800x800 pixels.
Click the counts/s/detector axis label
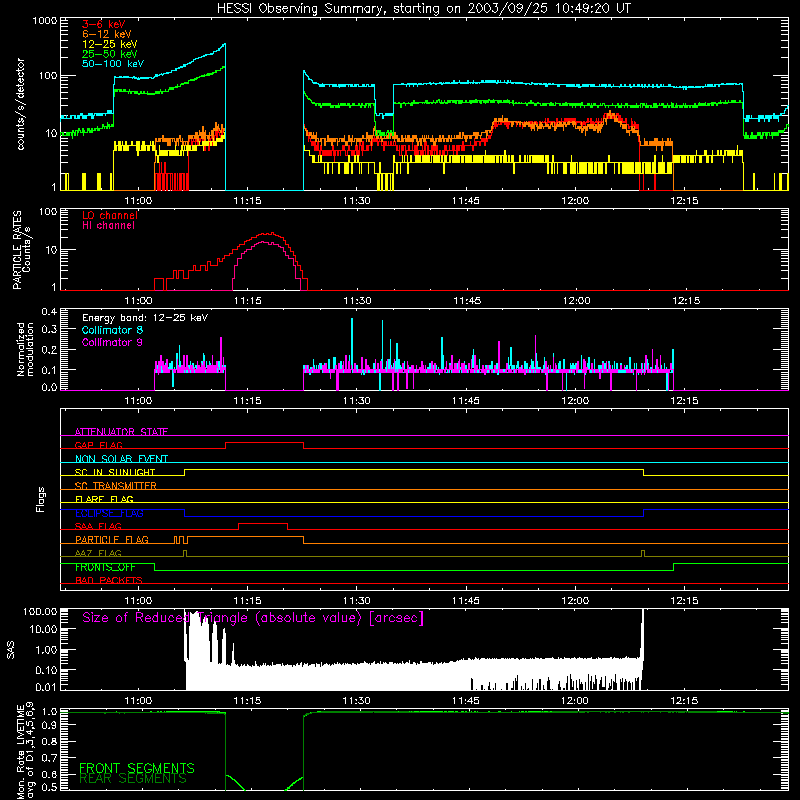click(x=20, y=104)
